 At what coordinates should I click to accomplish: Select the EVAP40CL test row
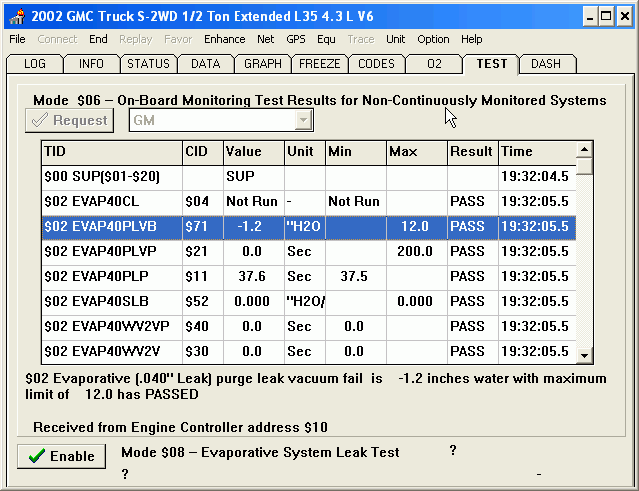(110, 201)
